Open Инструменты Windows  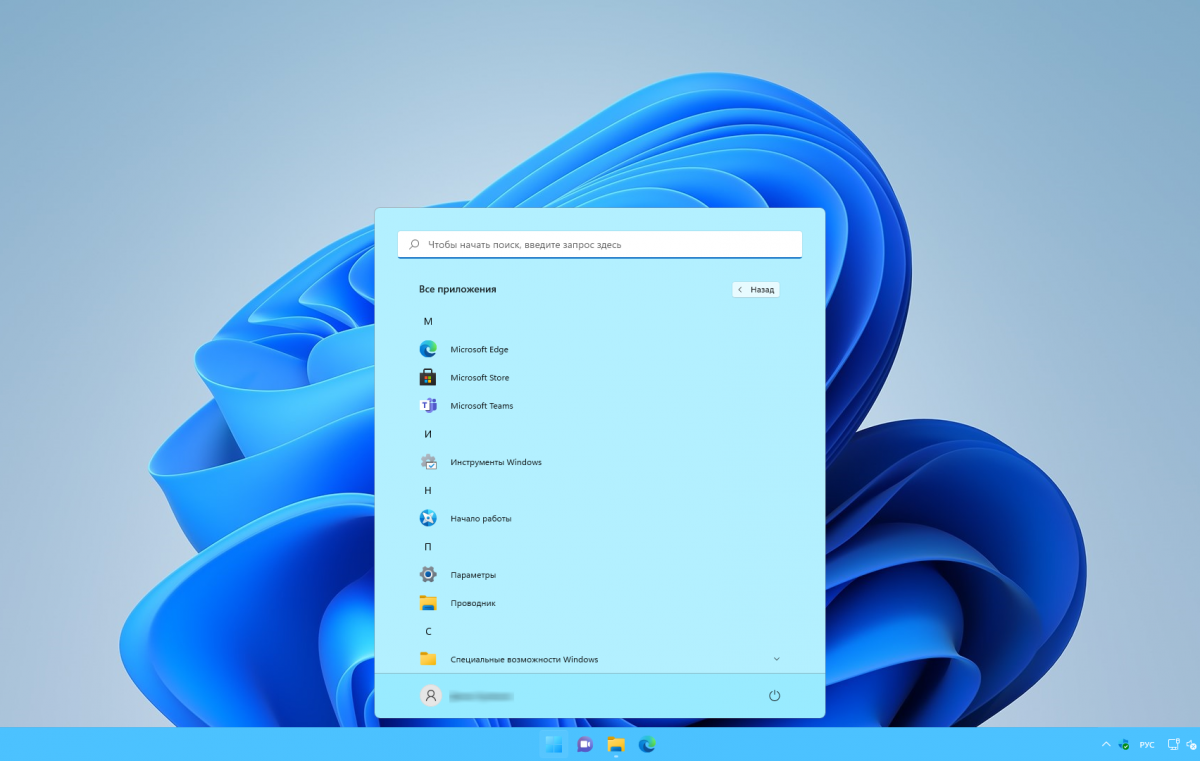[495, 462]
